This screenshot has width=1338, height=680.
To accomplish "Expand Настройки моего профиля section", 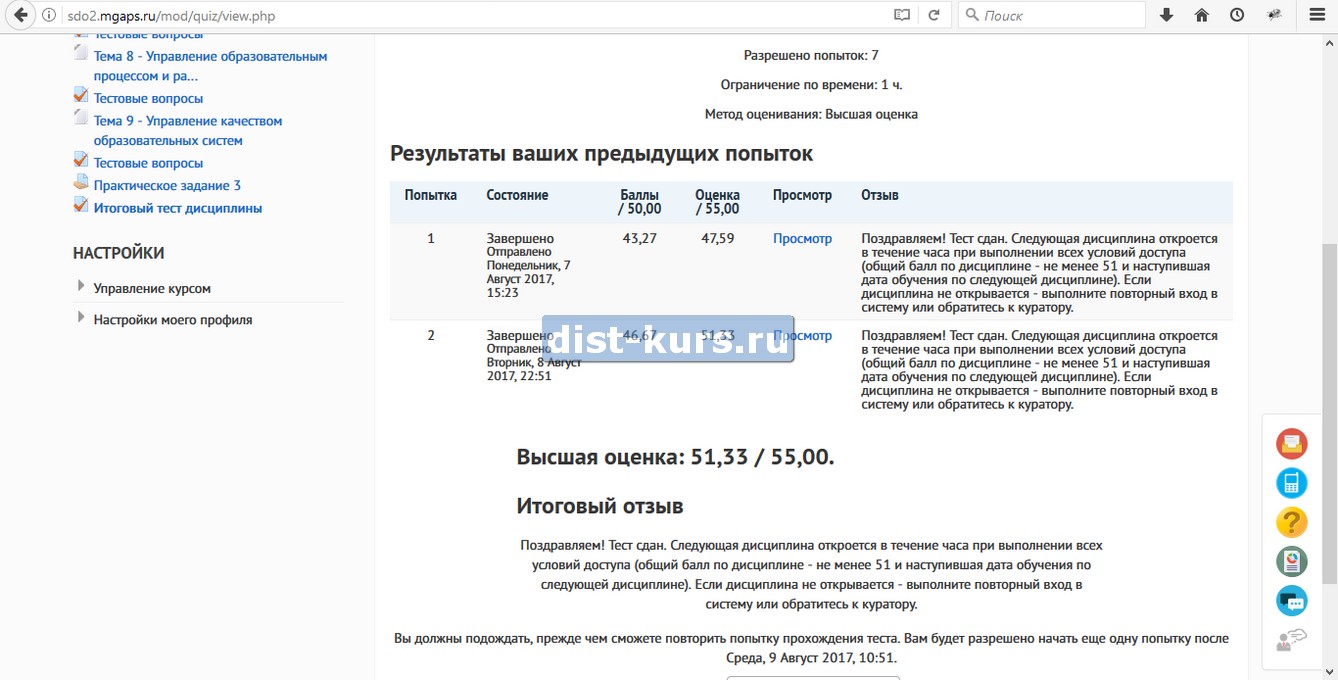I will tap(80, 317).
